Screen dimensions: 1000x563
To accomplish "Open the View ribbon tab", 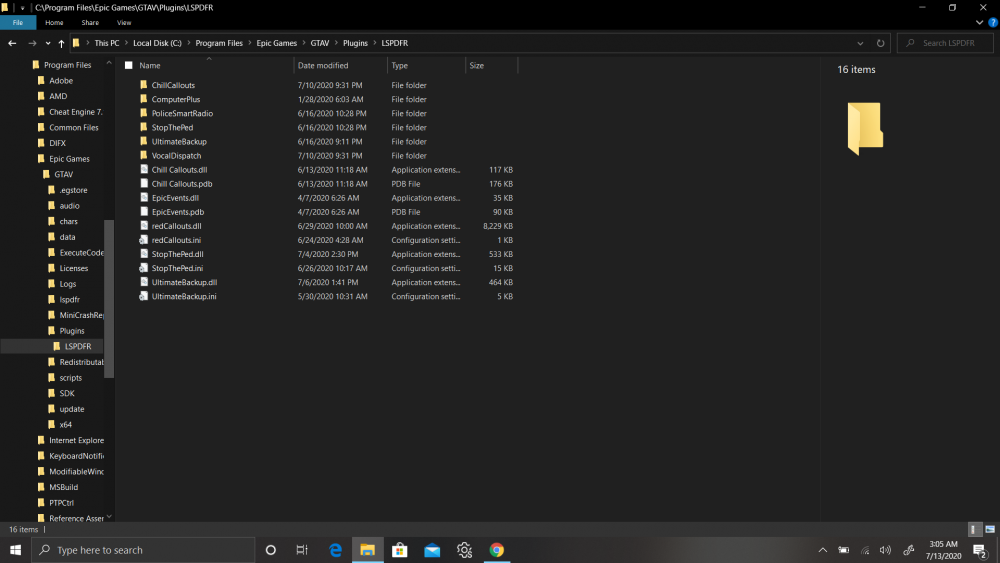I will coord(124,22).
